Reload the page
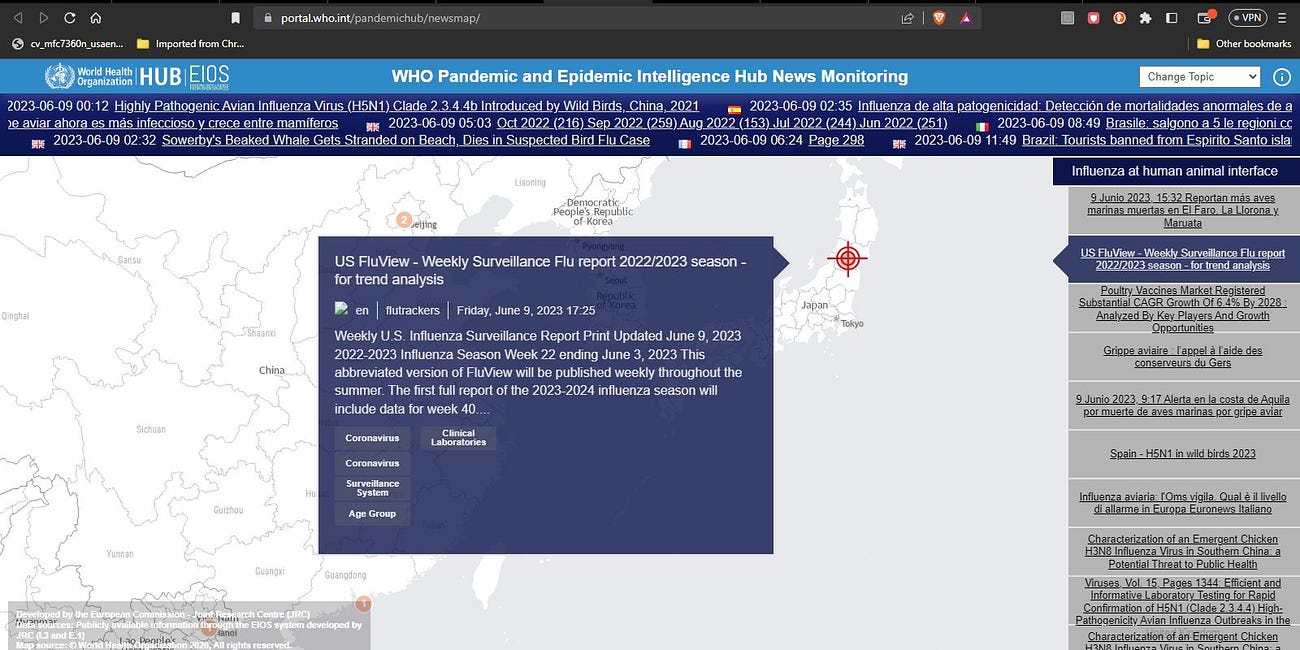 click(x=70, y=18)
